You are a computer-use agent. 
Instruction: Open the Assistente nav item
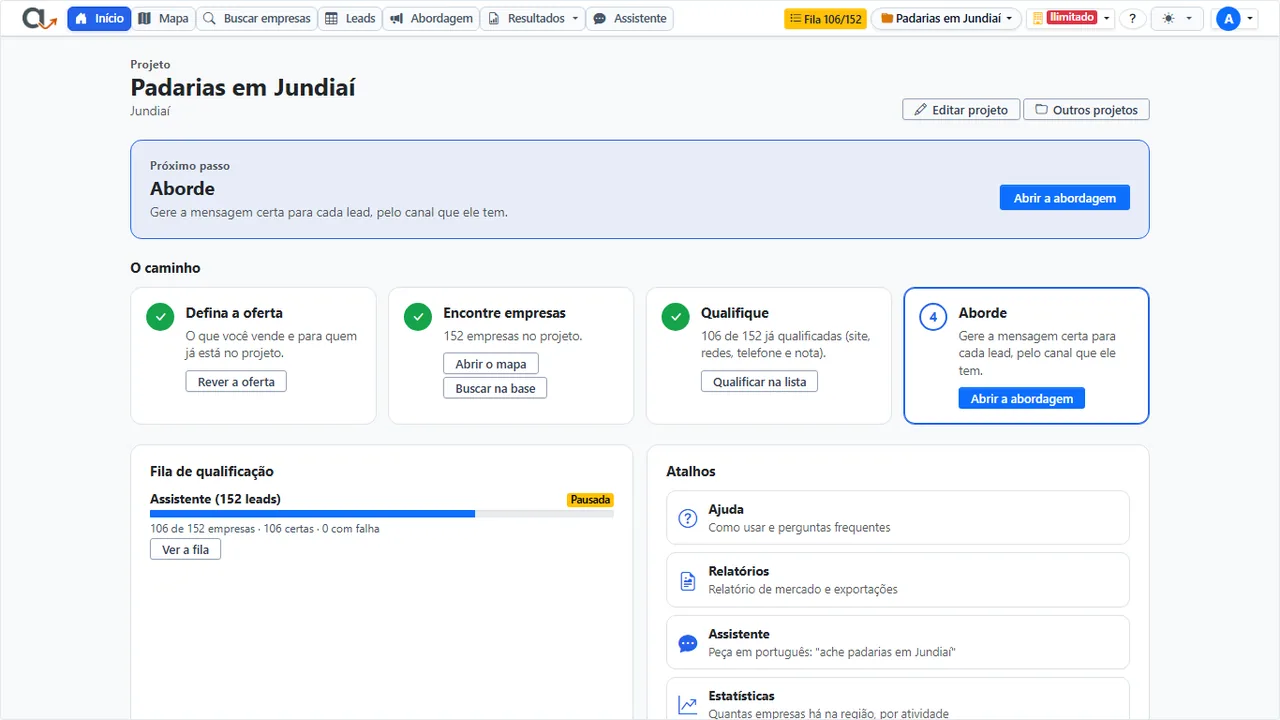click(630, 18)
